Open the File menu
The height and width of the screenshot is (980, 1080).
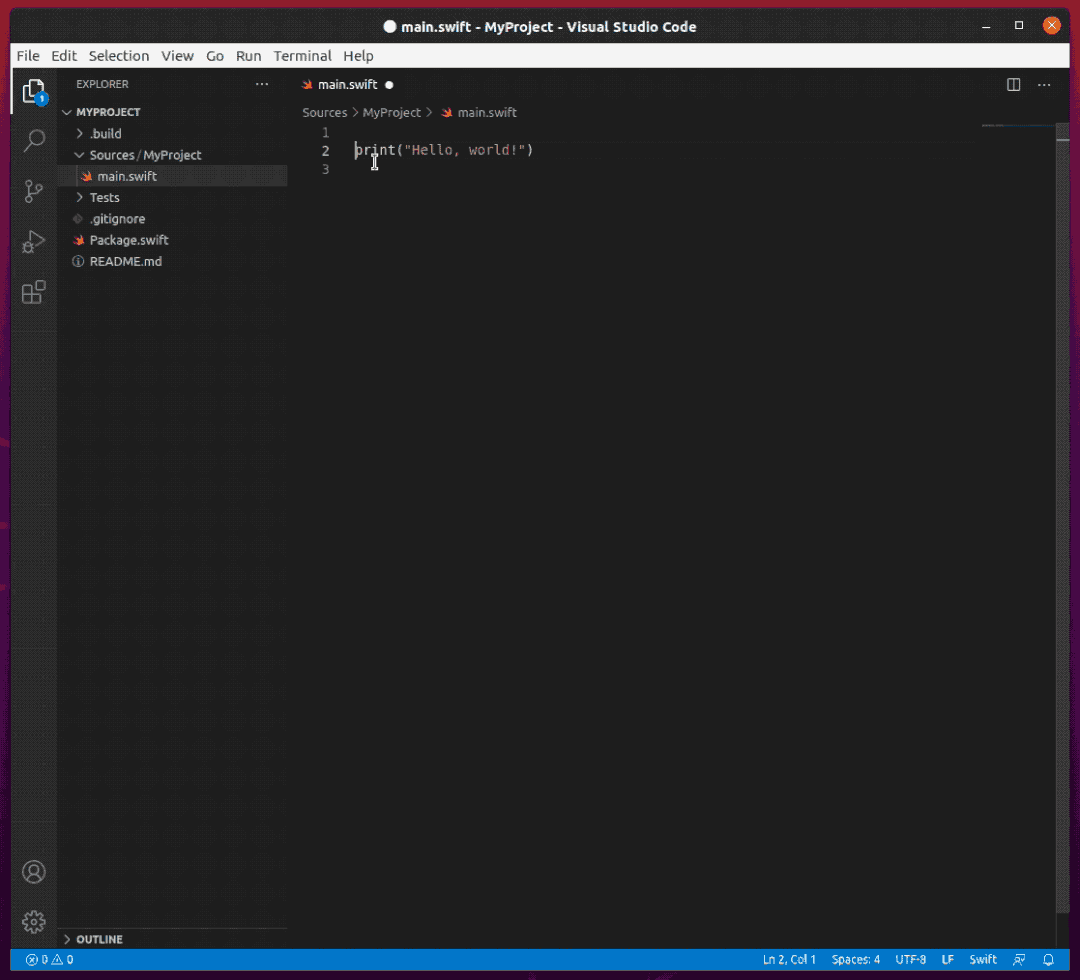tap(28, 56)
